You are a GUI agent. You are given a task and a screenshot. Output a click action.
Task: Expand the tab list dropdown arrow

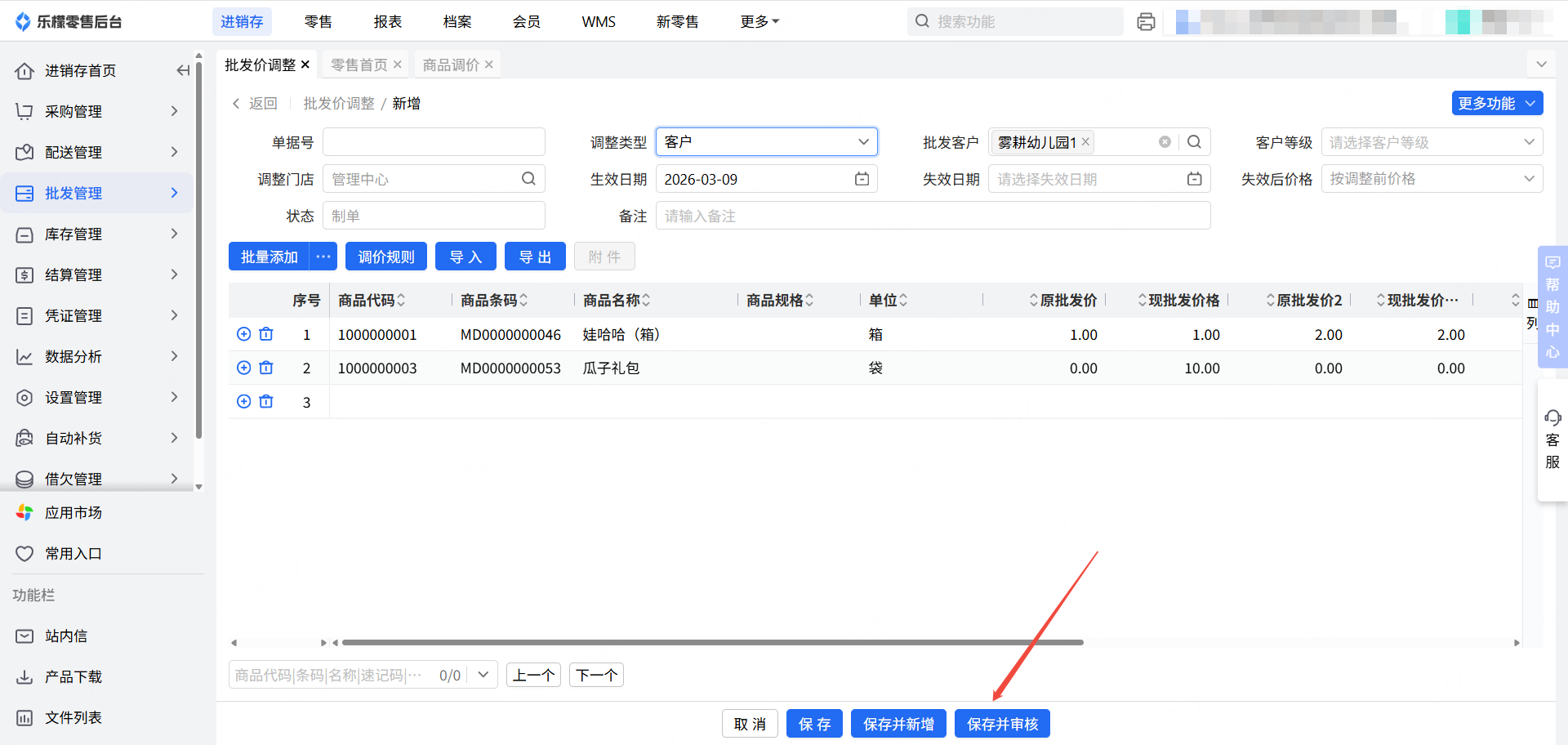(x=1541, y=65)
